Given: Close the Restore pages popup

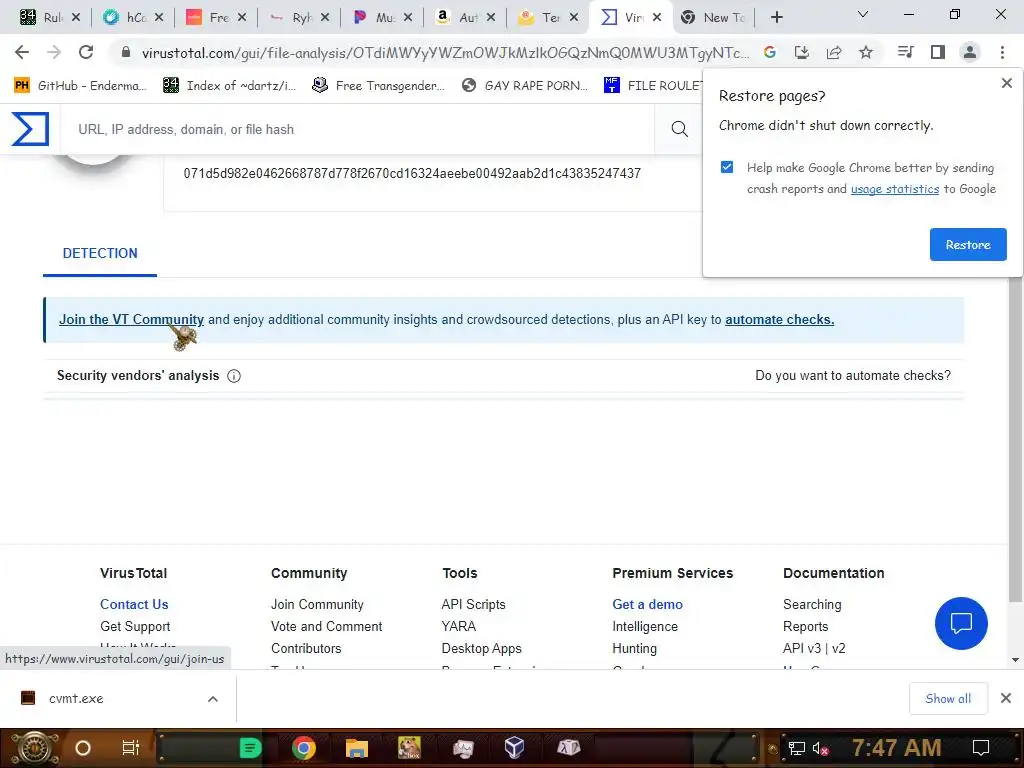Looking at the screenshot, I should click(x=1006, y=83).
